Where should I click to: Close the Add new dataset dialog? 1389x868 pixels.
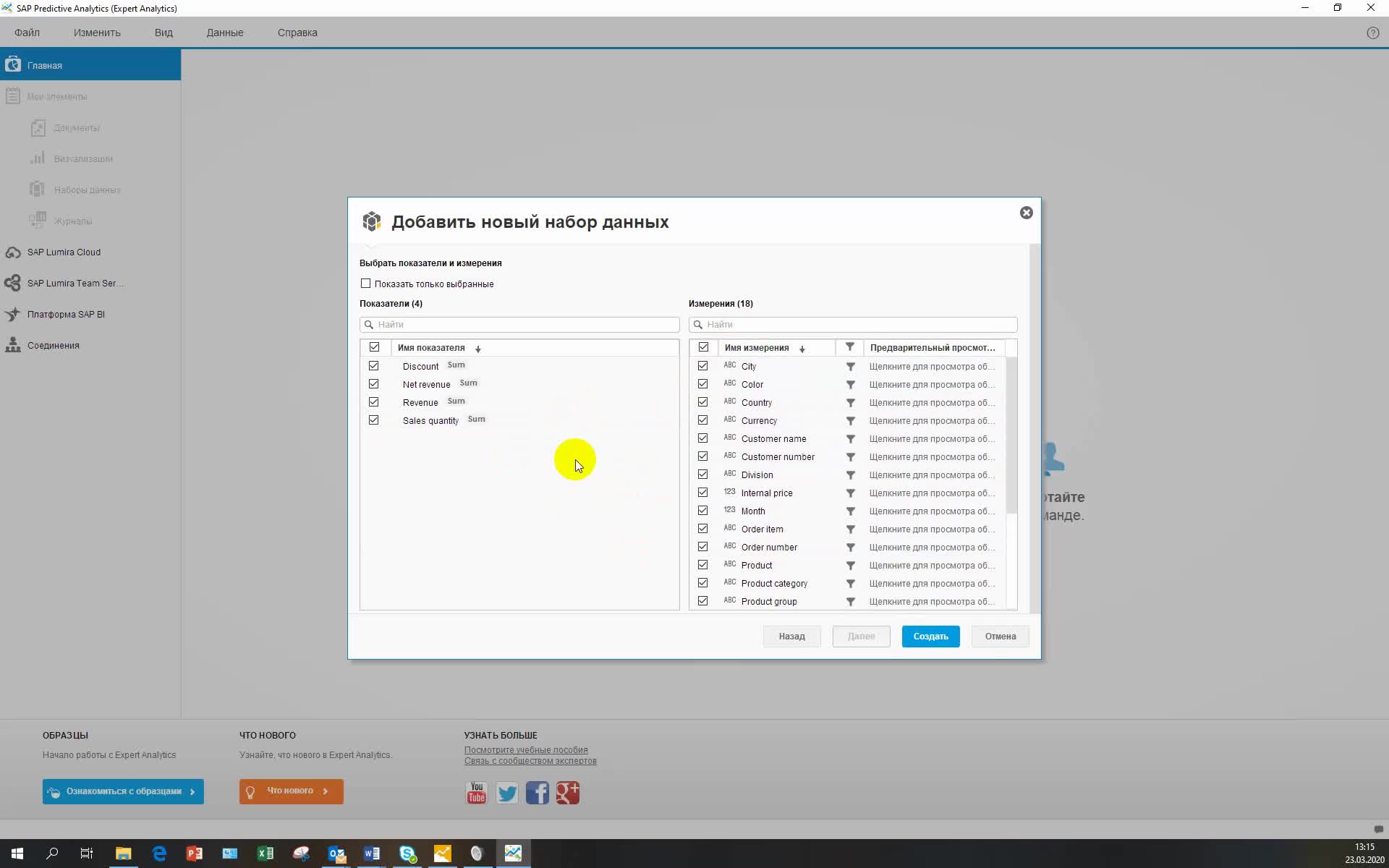pyautogui.click(x=1026, y=213)
